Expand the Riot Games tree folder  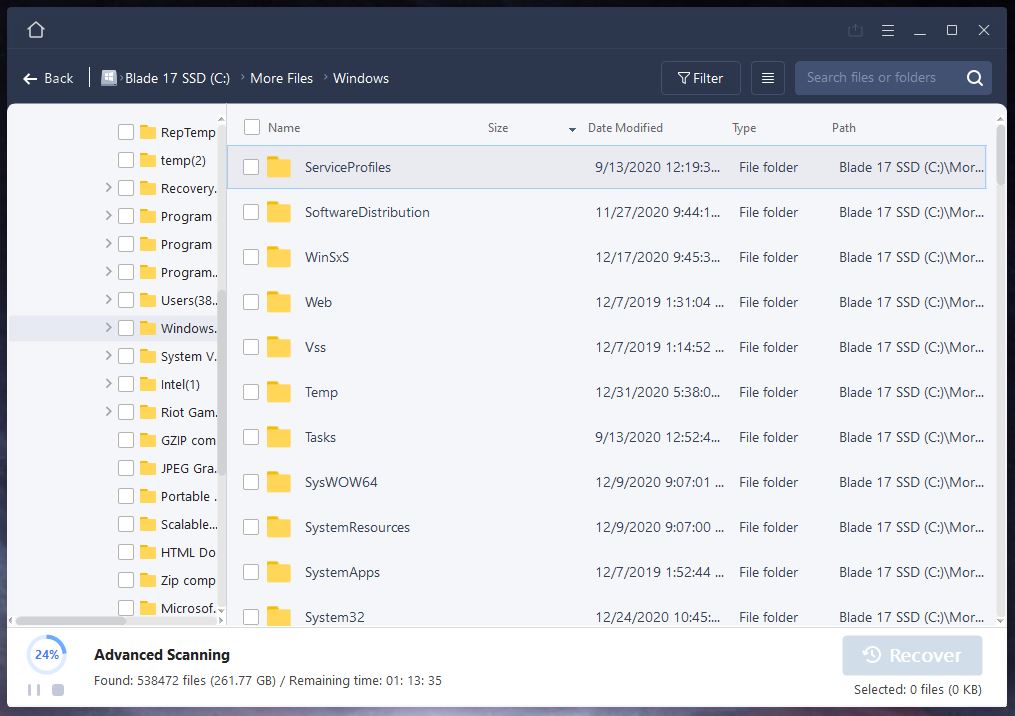coord(108,412)
